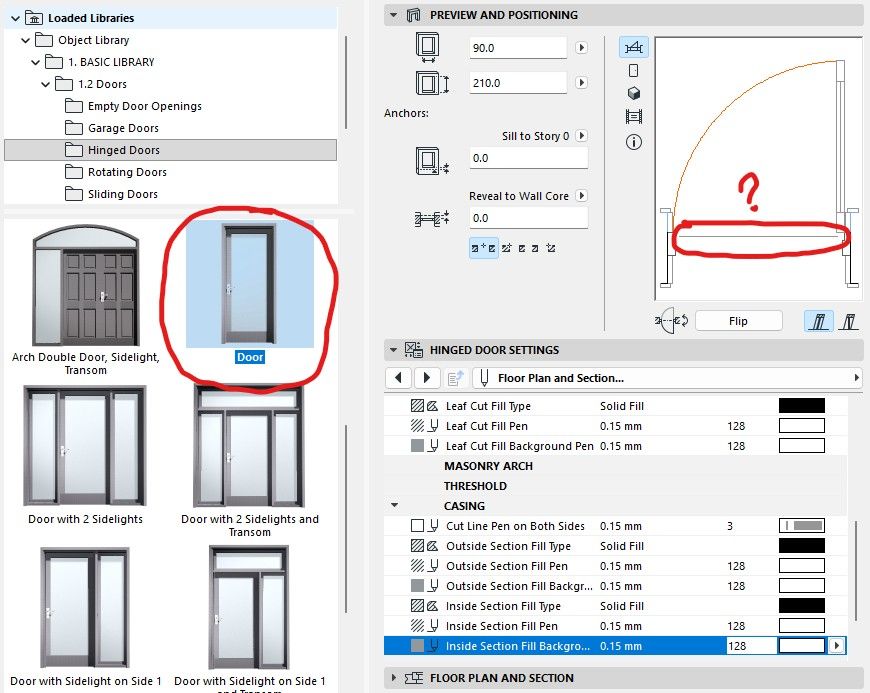The height and width of the screenshot is (693, 870).
Task: Click the Inside Section Fill Type black swatch
Action: click(x=802, y=605)
